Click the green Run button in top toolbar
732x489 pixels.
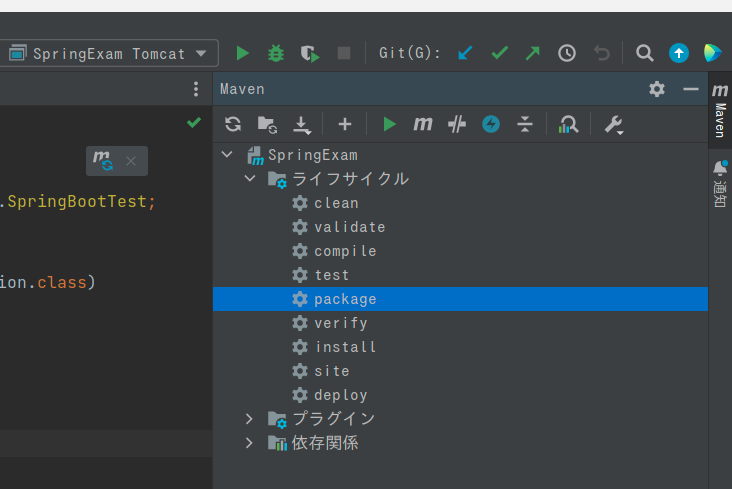(242, 53)
